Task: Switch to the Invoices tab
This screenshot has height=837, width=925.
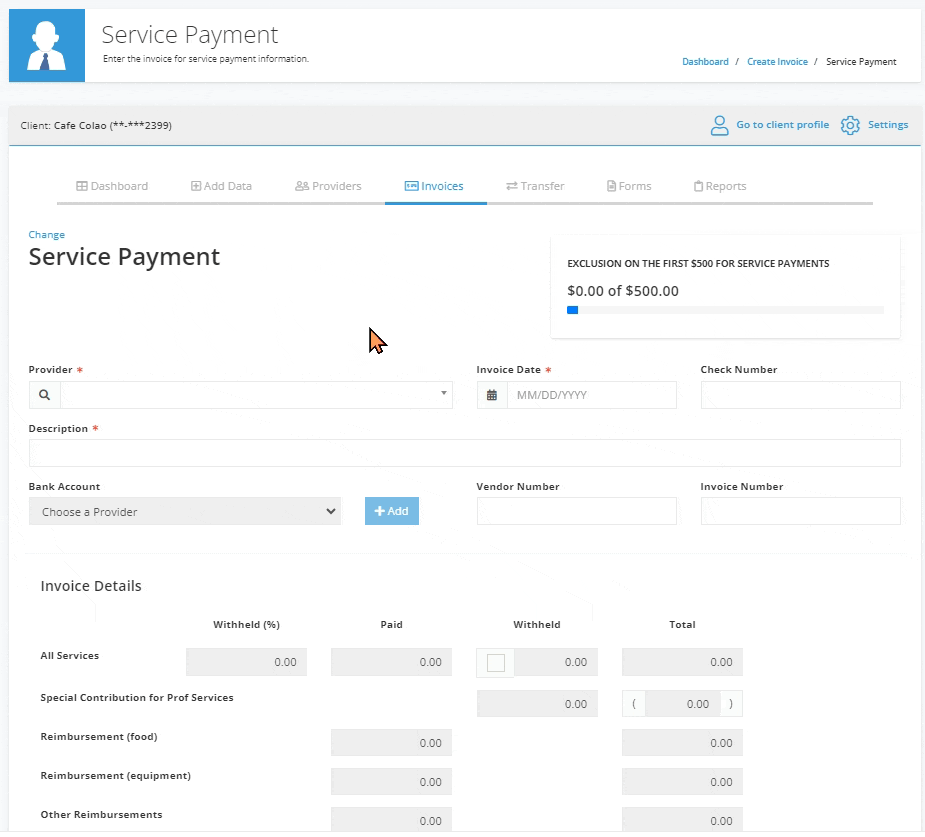Action: click(434, 186)
